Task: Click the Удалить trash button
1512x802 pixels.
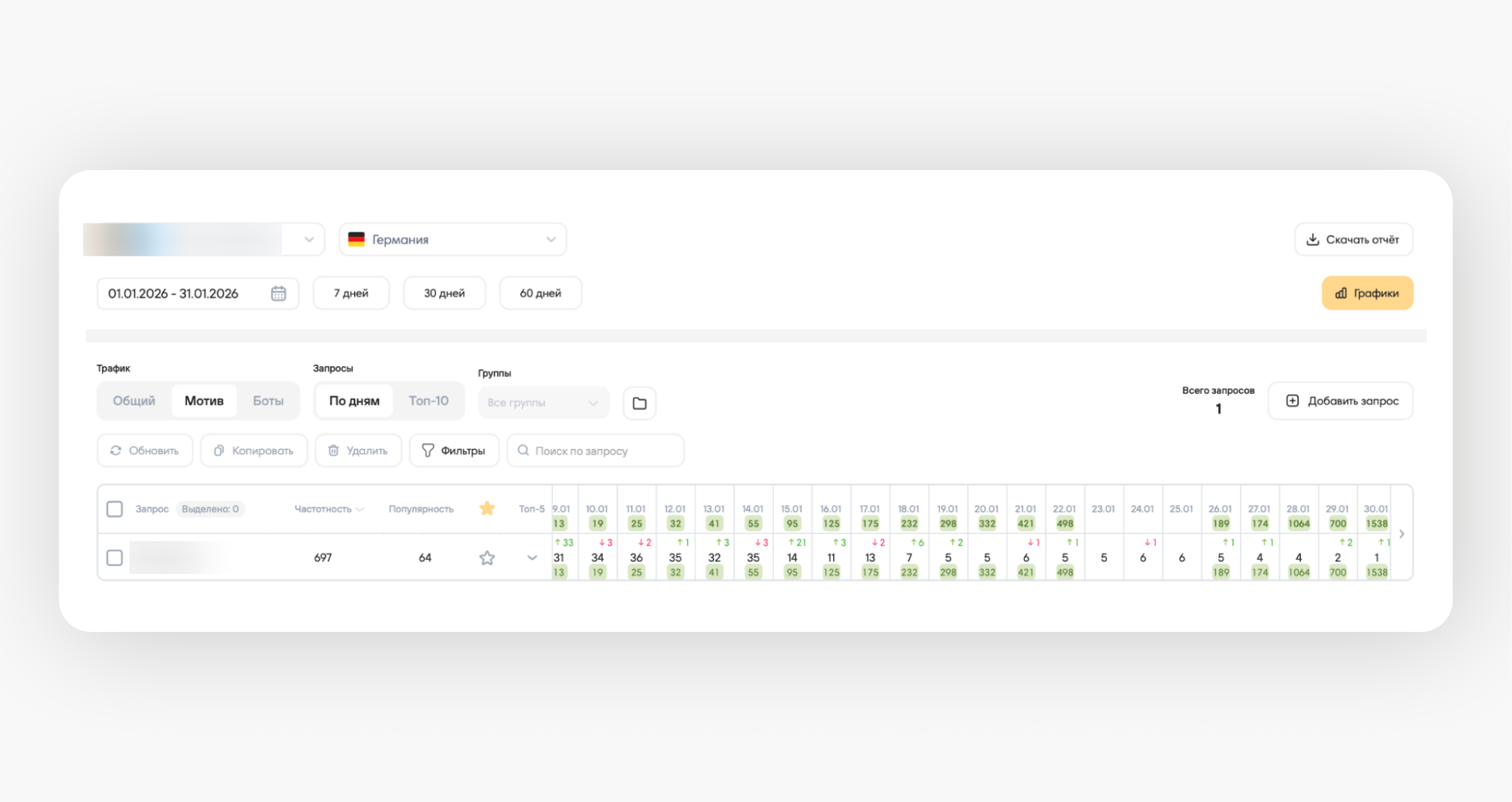Action: [x=358, y=451]
